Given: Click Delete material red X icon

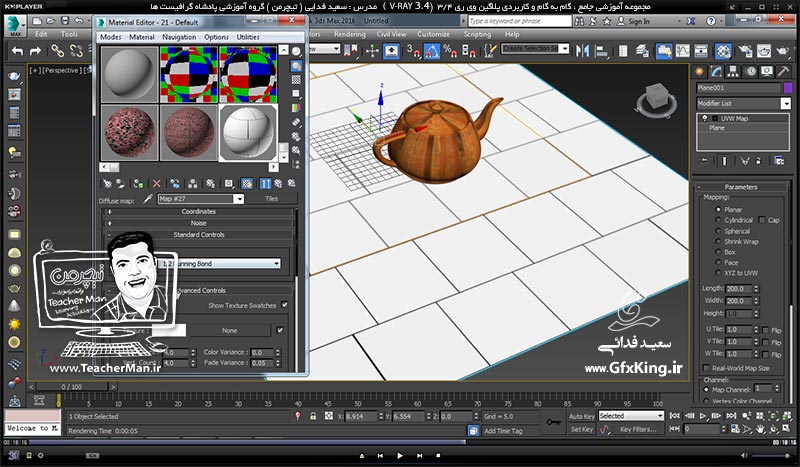Looking at the screenshot, I should [157, 184].
